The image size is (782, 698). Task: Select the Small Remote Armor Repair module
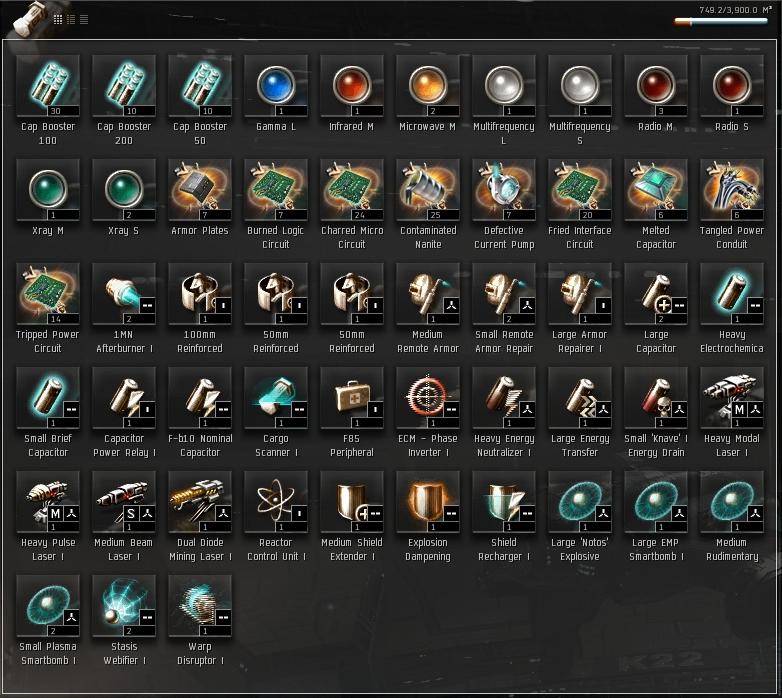504,294
